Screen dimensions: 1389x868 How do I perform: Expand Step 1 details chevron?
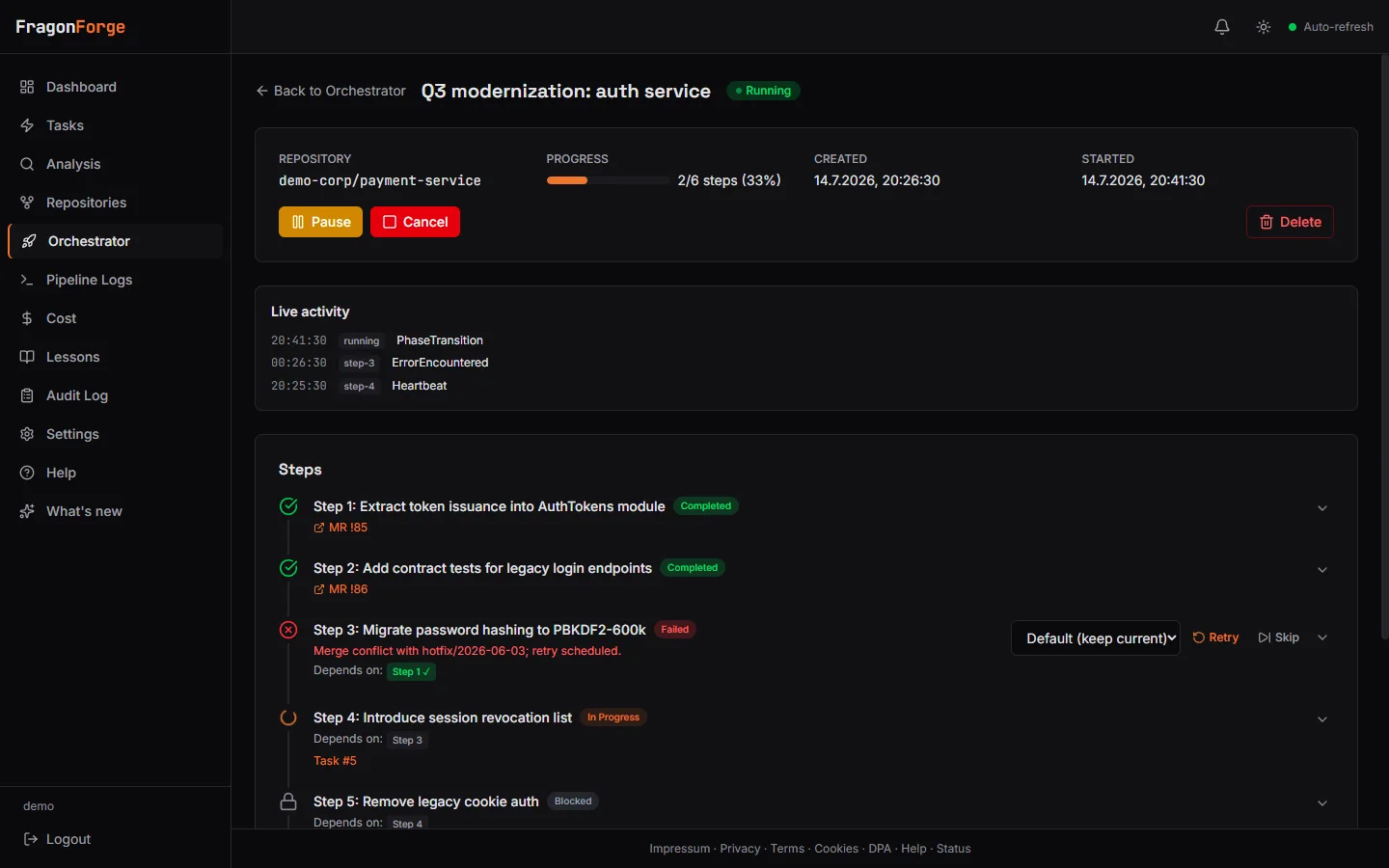tap(1322, 508)
